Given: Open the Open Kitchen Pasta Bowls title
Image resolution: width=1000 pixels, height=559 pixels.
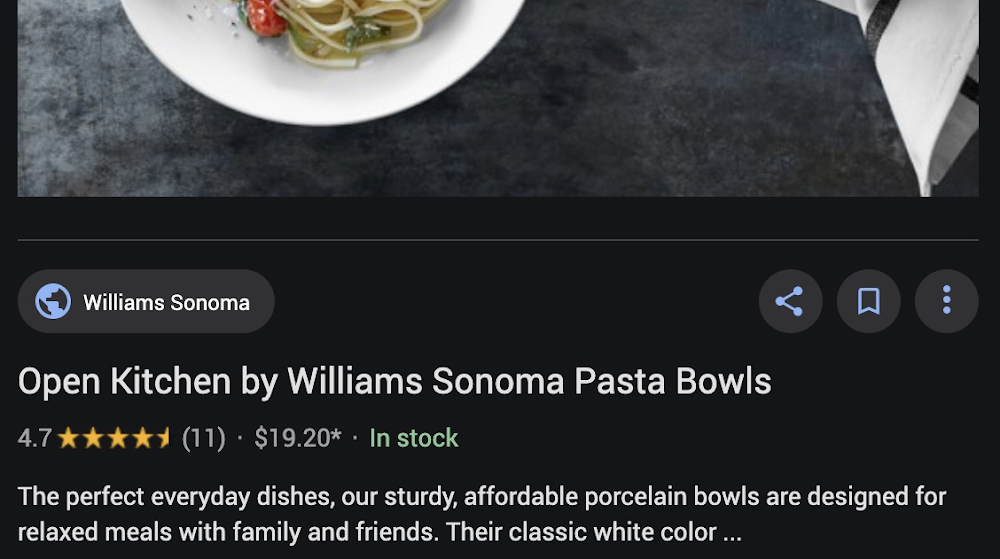Looking at the screenshot, I should [x=394, y=381].
